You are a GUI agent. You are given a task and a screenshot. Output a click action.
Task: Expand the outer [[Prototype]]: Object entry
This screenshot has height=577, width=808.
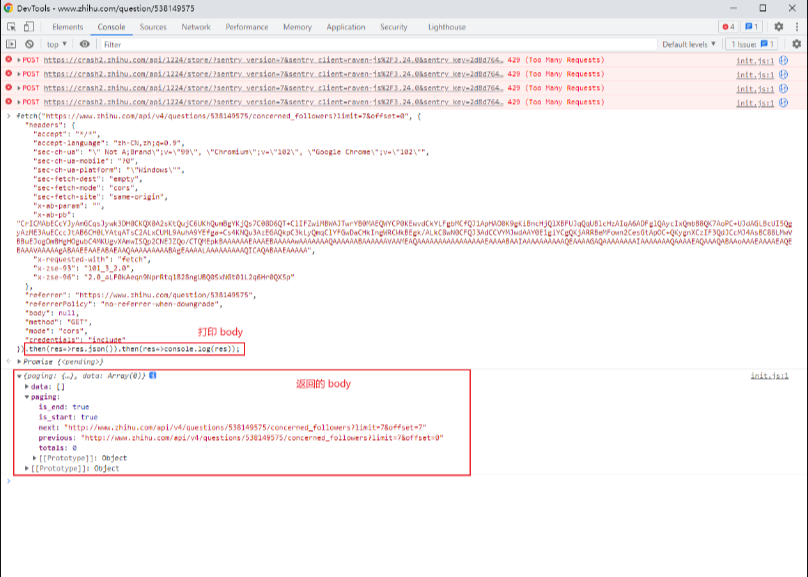tap(27, 468)
